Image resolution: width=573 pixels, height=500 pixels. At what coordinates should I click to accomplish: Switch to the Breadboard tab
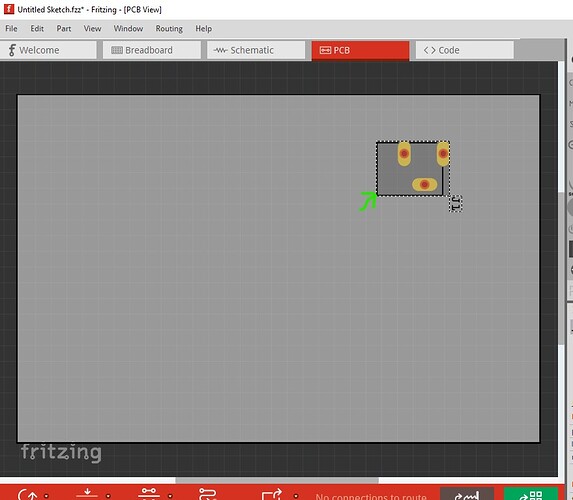[152, 50]
